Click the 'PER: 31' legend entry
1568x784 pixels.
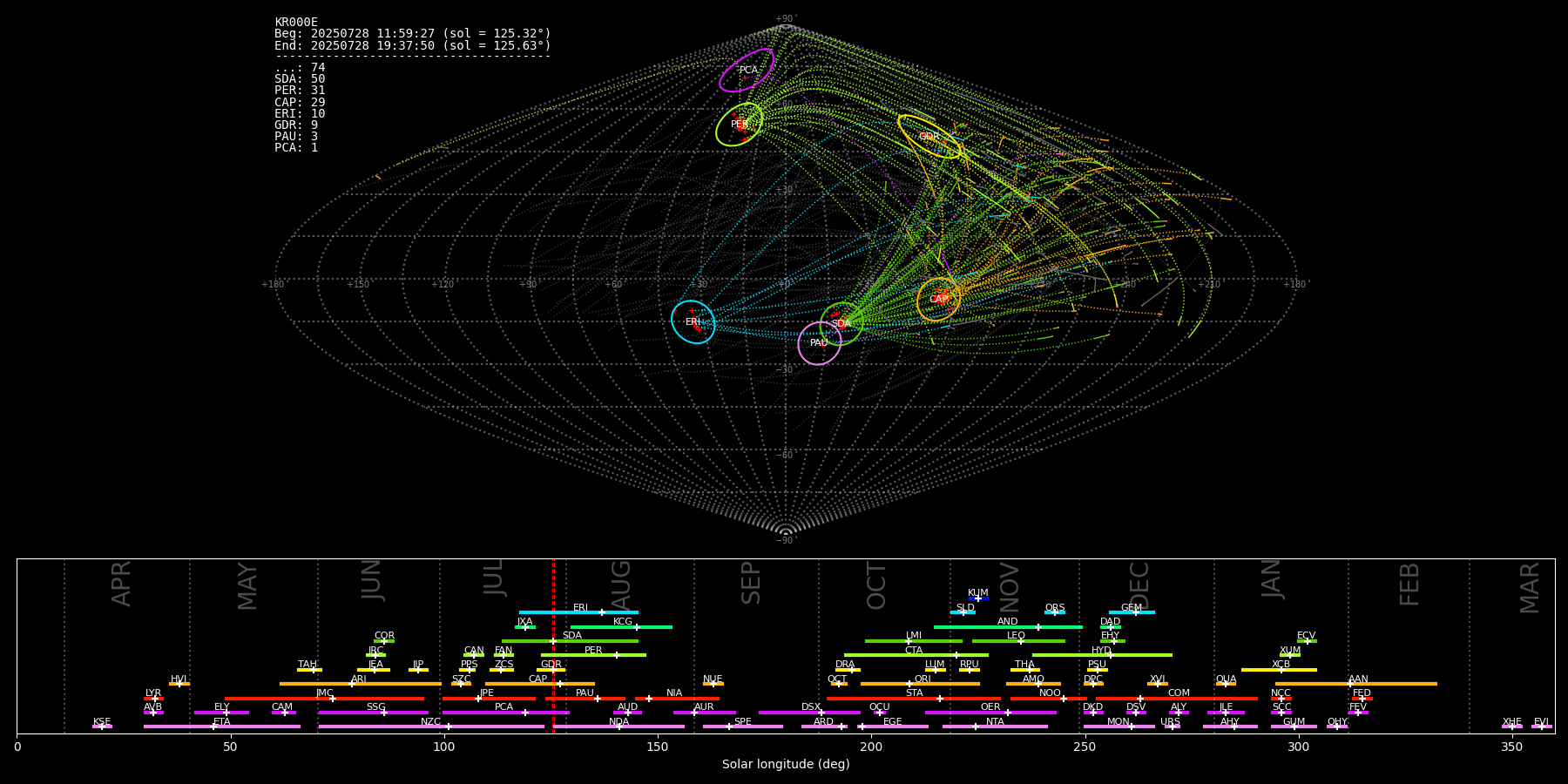tap(300, 91)
